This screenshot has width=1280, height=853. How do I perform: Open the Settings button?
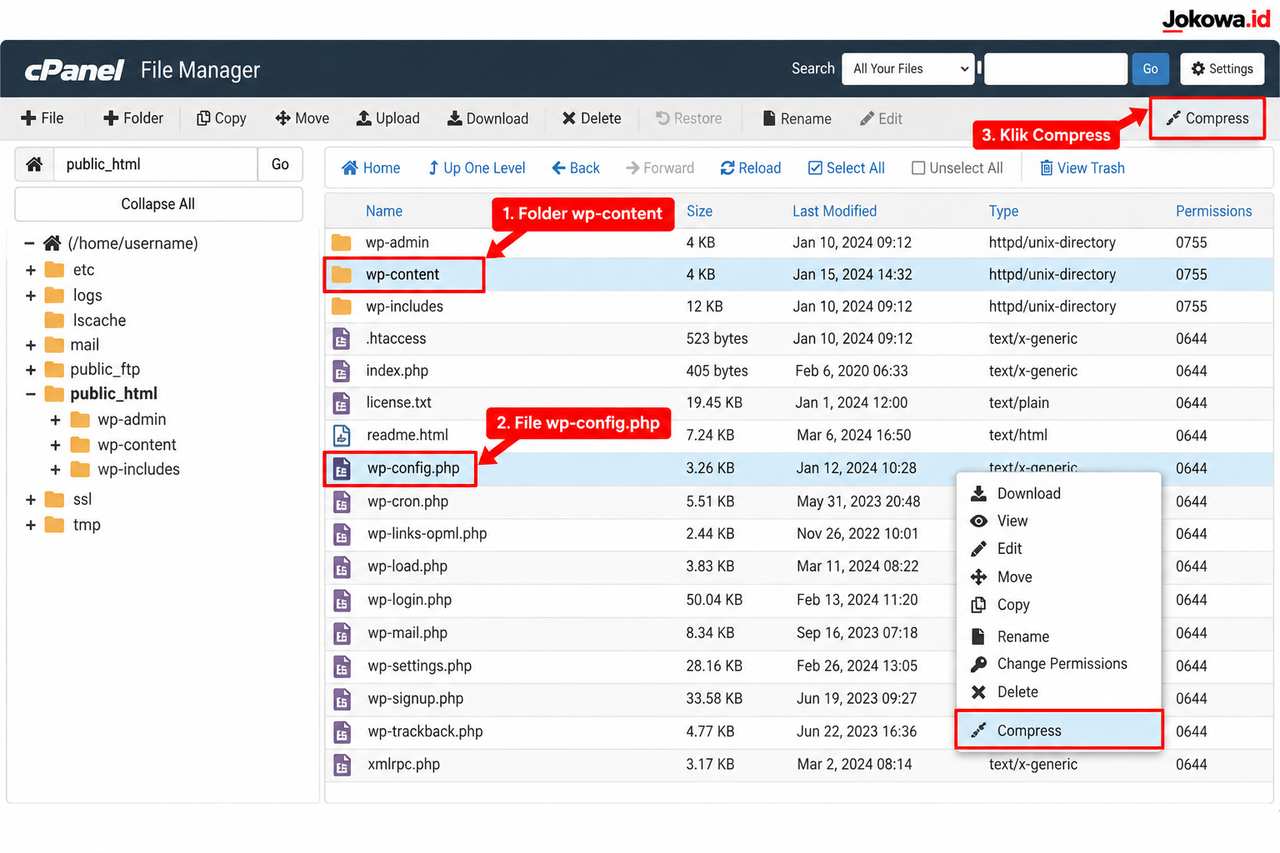point(1222,69)
